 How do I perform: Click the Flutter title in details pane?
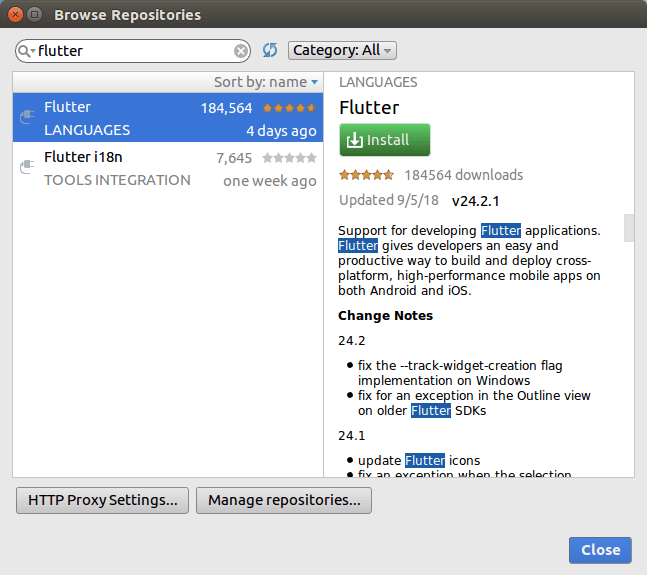(x=369, y=108)
